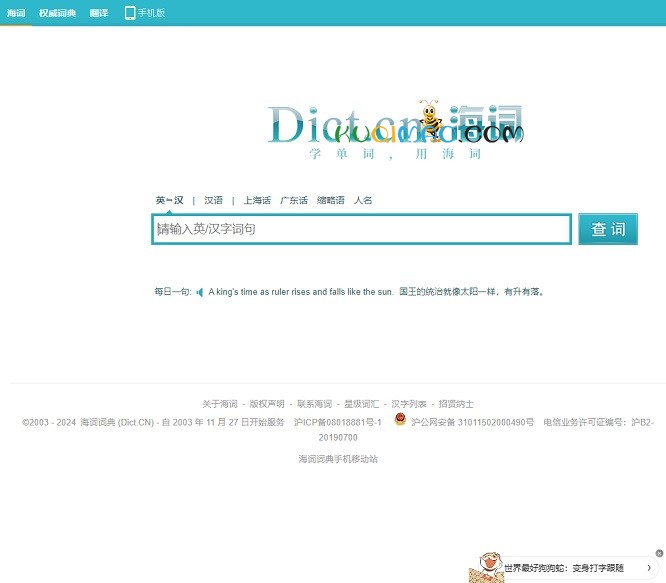The height and width of the screenshot is (583, 666).
Task: Open the 世界最好狗狗蛄 ad text
Action: pos(564,568)
